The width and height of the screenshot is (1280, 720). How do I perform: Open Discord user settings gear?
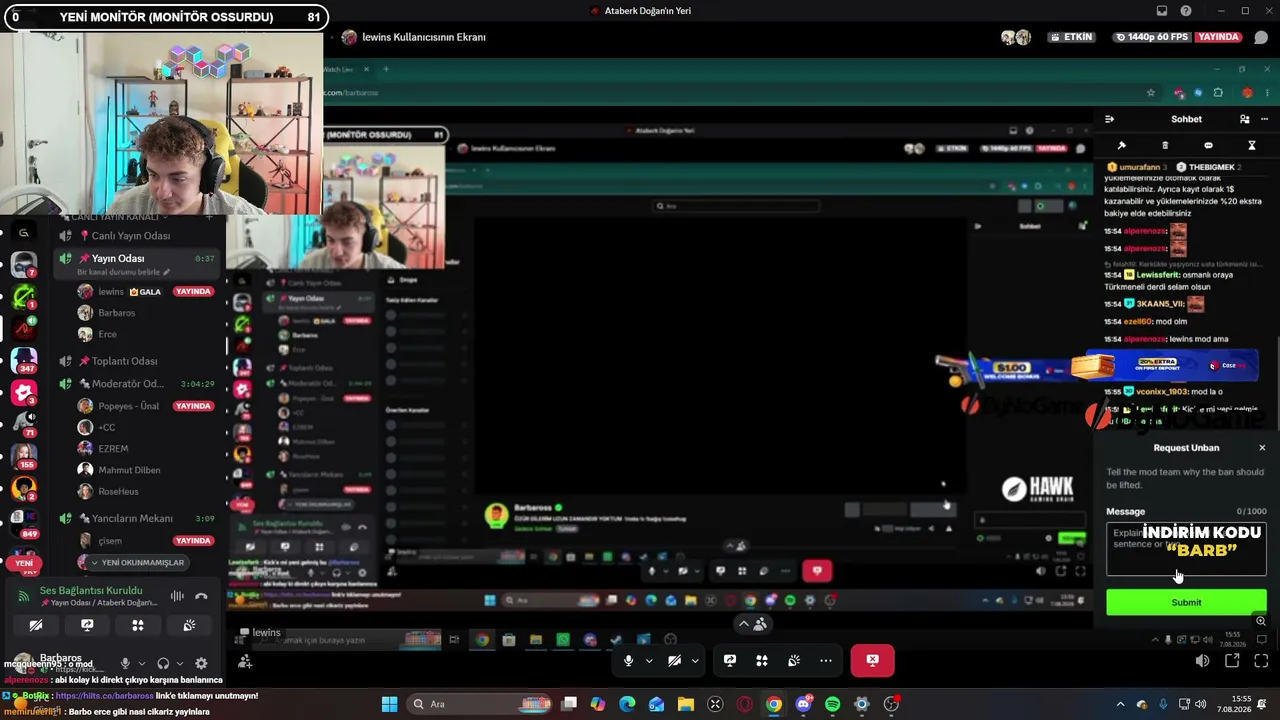tap(201, 663)
